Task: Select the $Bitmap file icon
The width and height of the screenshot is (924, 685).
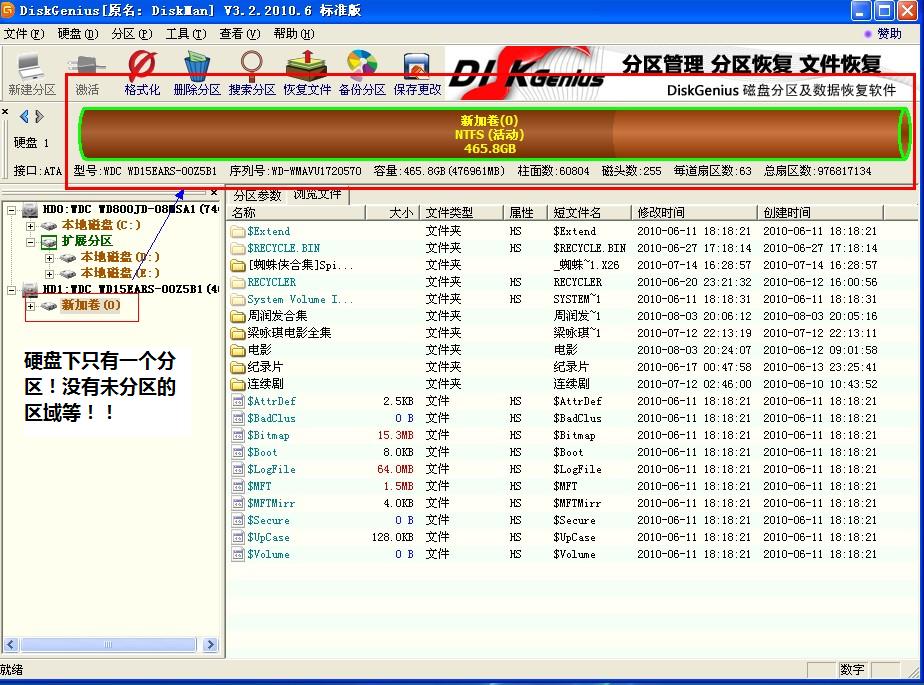Action: pos(238,435)
